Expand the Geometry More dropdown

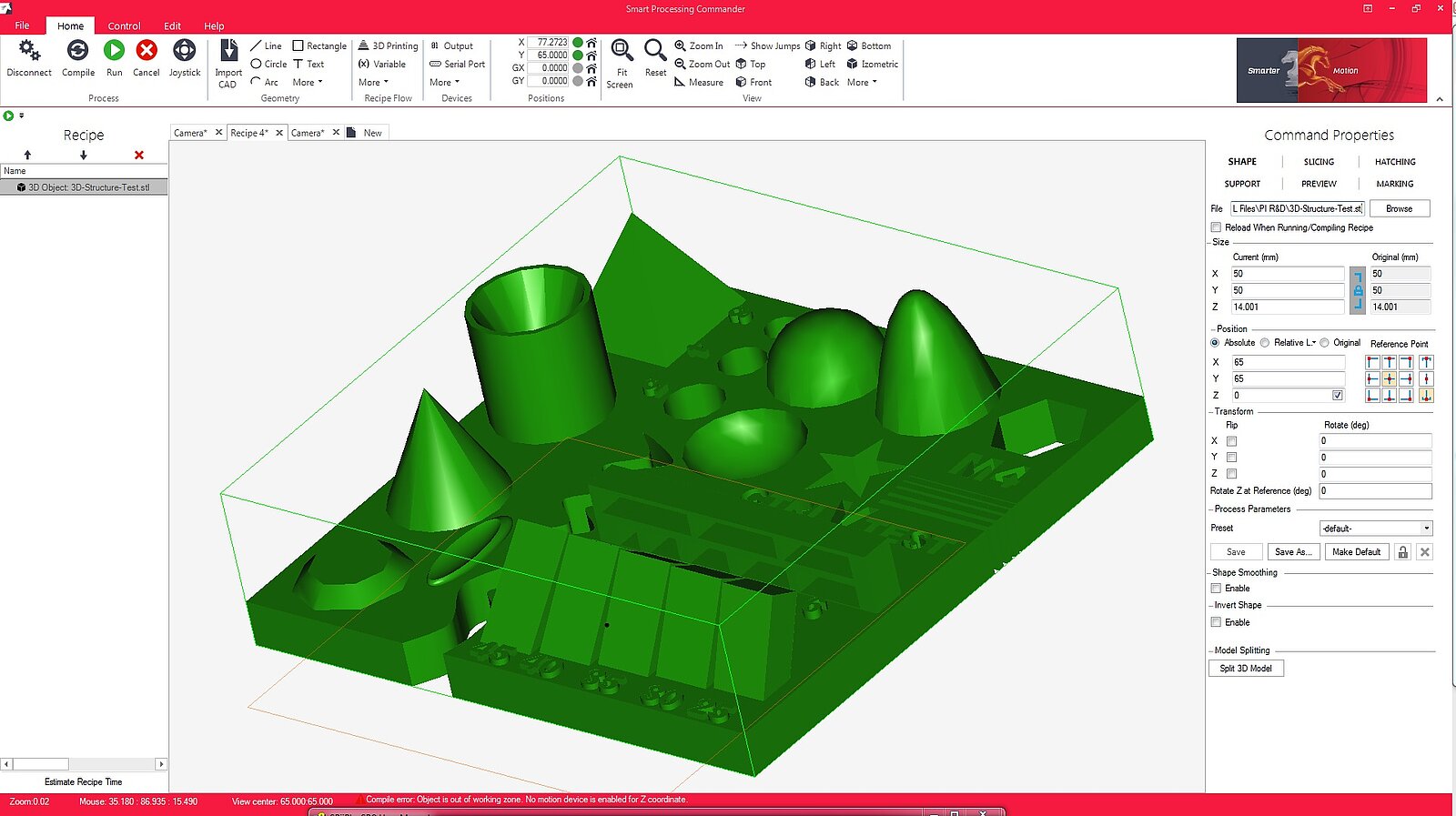(x=308, y=82)
